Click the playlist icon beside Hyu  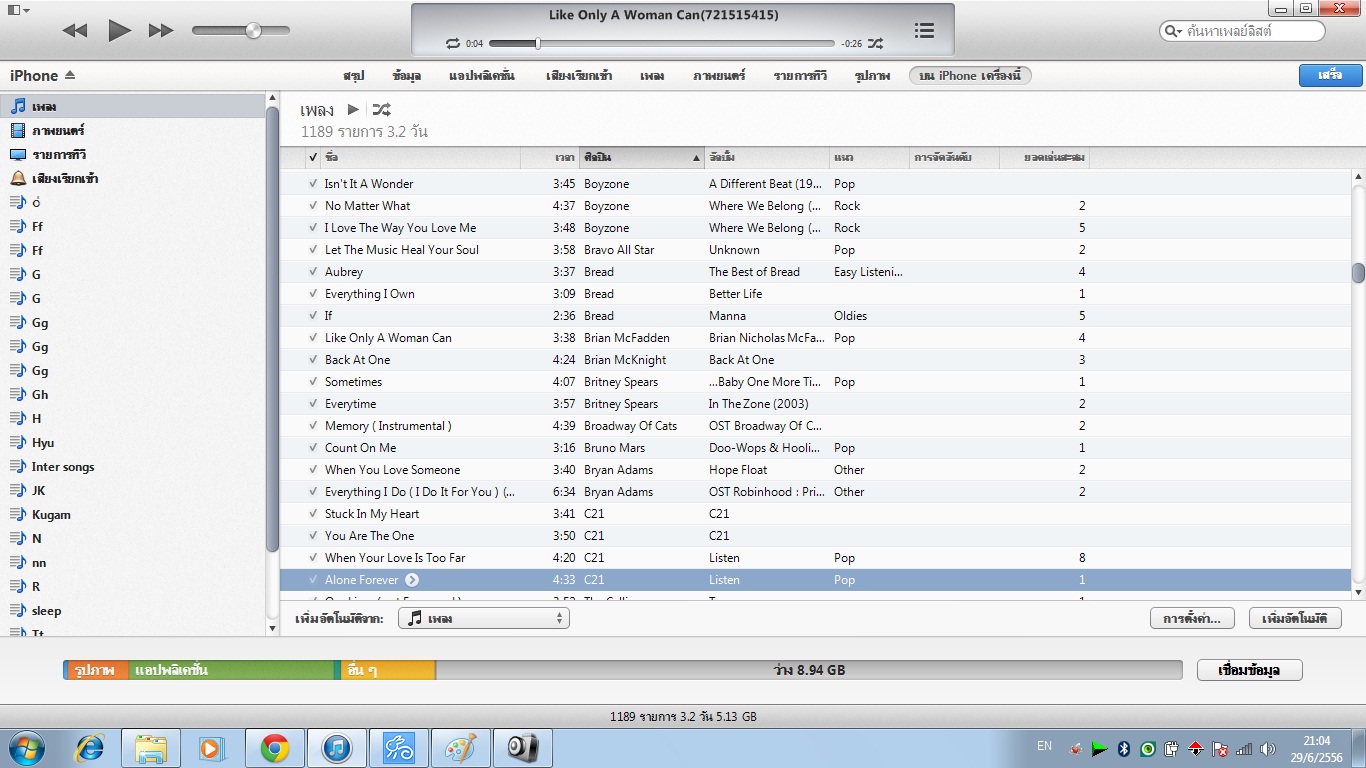click(18, 443)
